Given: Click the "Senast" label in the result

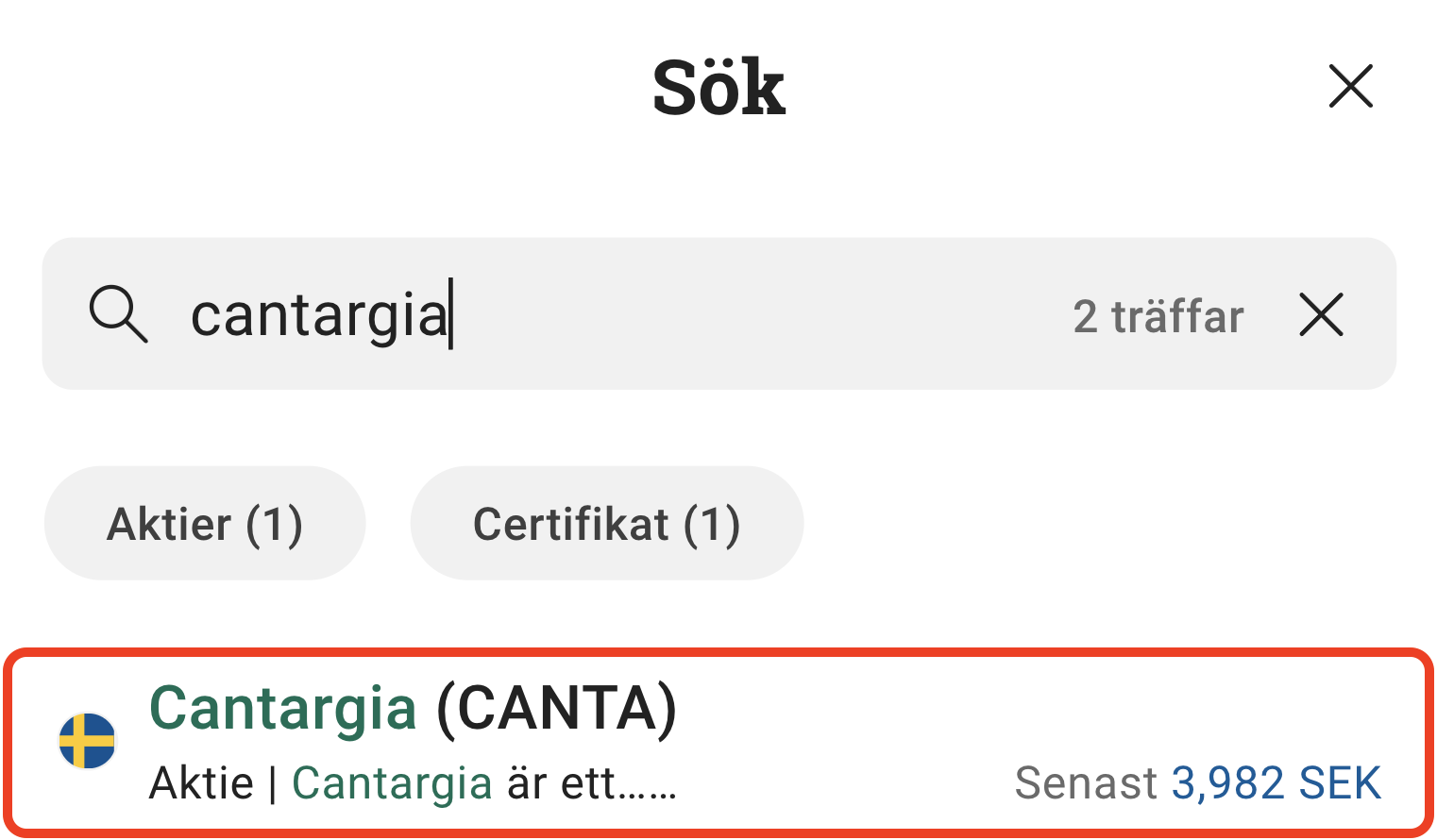Looking at the screenshot, I should [1086, 783].
